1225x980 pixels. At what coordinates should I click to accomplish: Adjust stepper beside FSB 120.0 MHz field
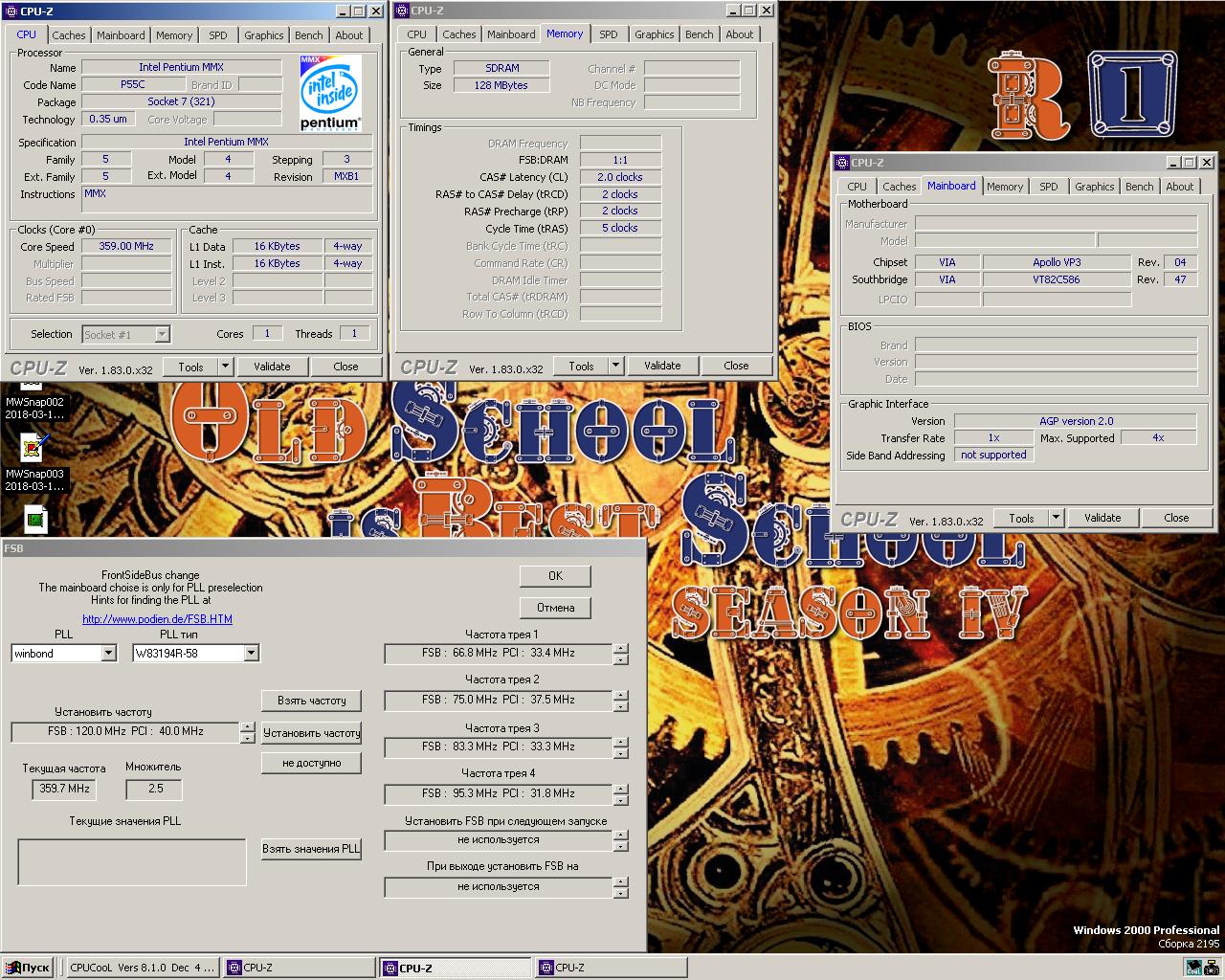[x=248, y=732]
